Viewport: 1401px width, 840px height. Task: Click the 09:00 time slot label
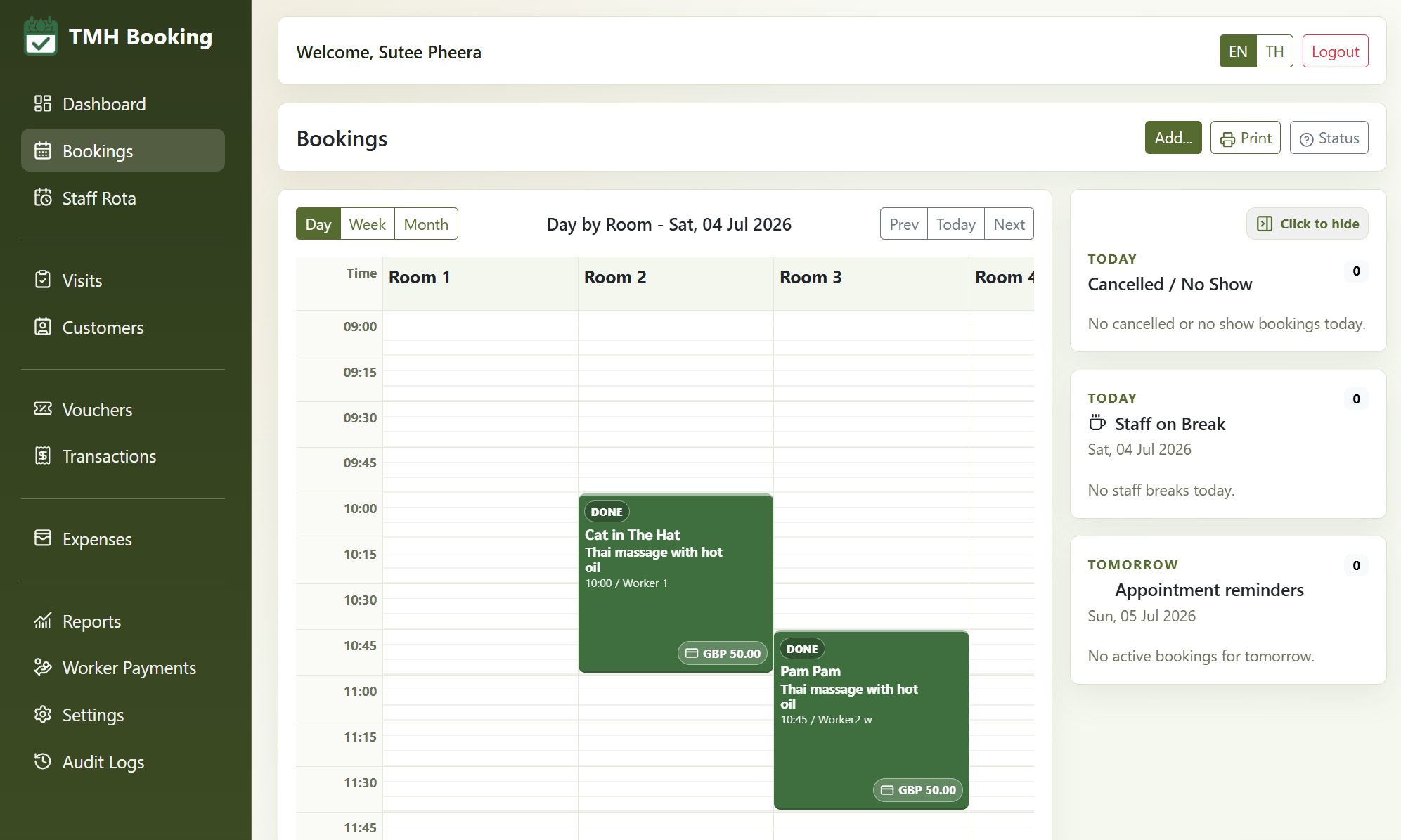[x=360, y=326]
